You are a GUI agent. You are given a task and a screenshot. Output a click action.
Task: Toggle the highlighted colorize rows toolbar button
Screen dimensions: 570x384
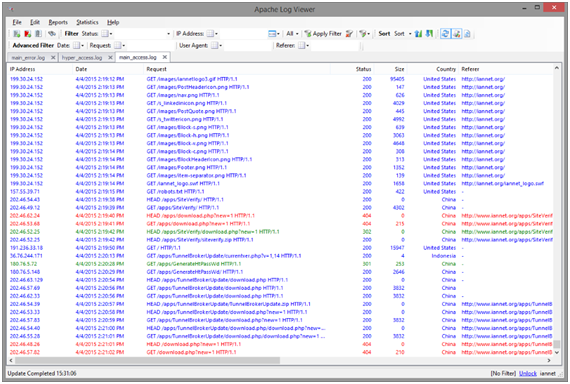(x=457, y=34)
